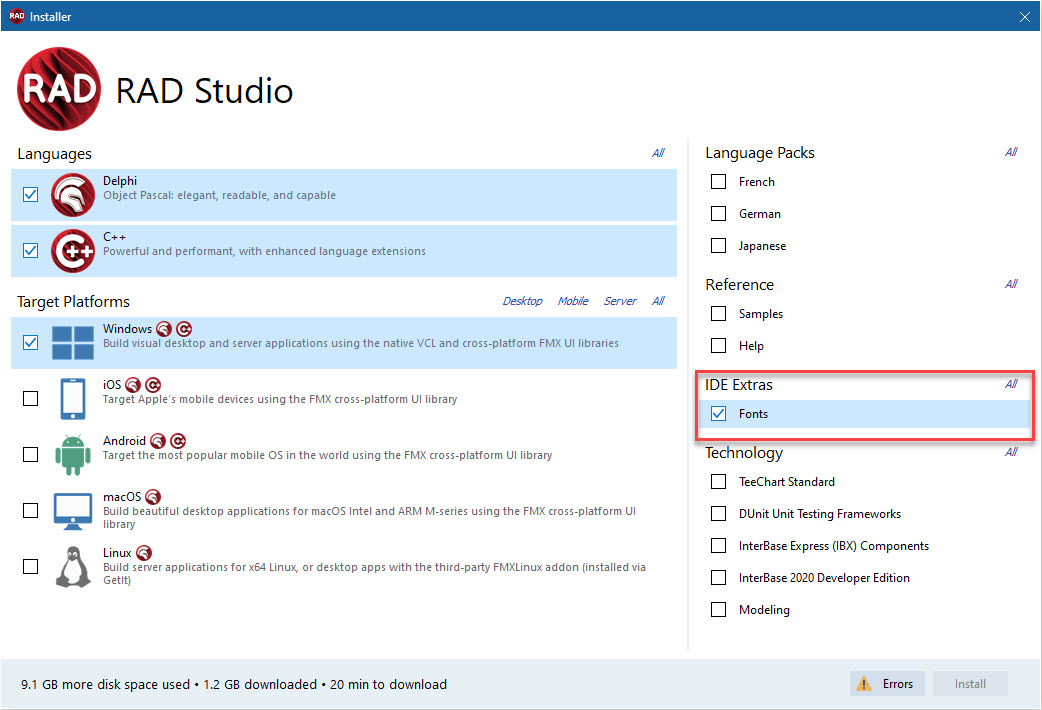Uncheck the Delphi language checkbox
This screenshot has width=1042, height=710.
[x=31, y=195]
